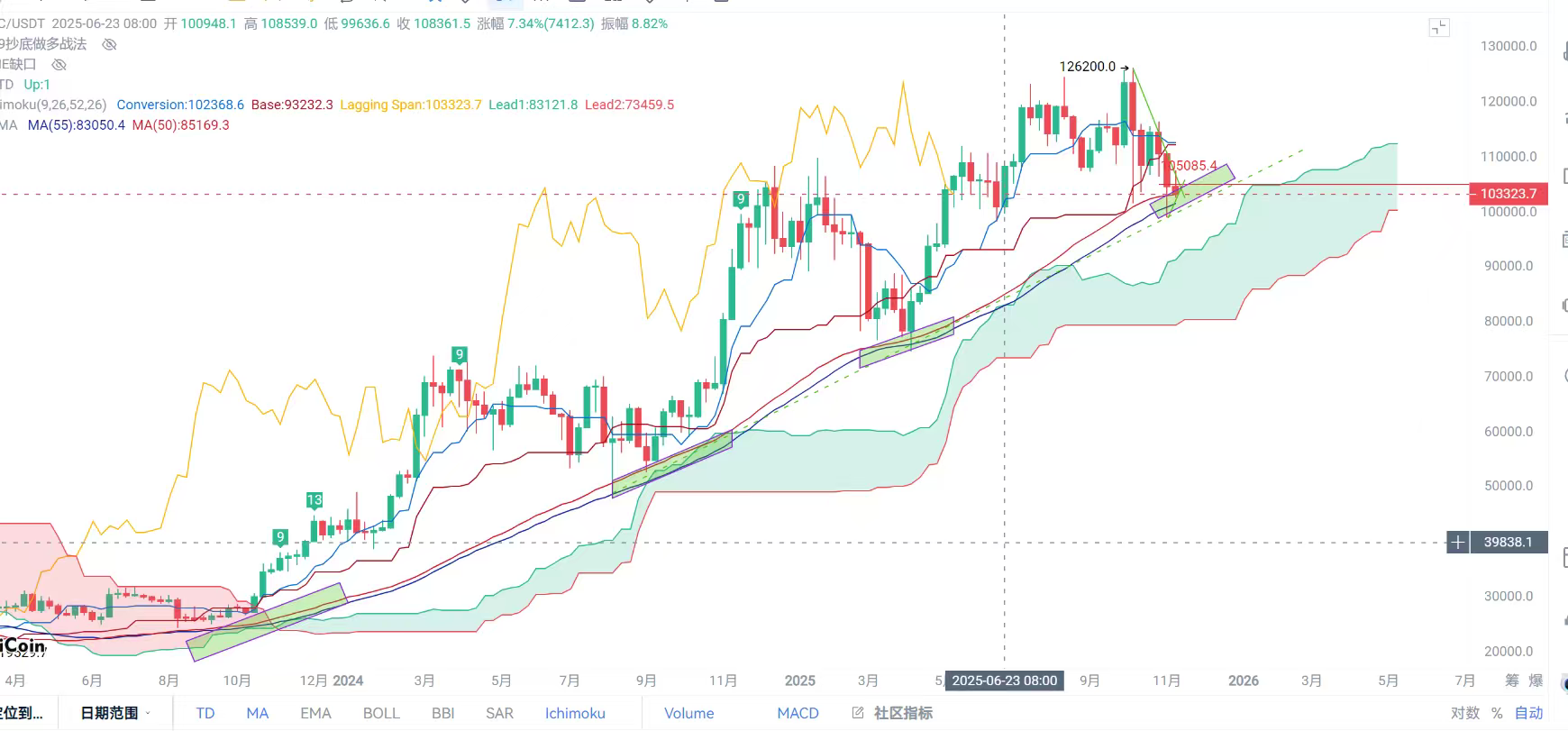This screenshot has height=731, width=1568.
Task: Select the Ichimoku indicator tab
Action: 575,713
